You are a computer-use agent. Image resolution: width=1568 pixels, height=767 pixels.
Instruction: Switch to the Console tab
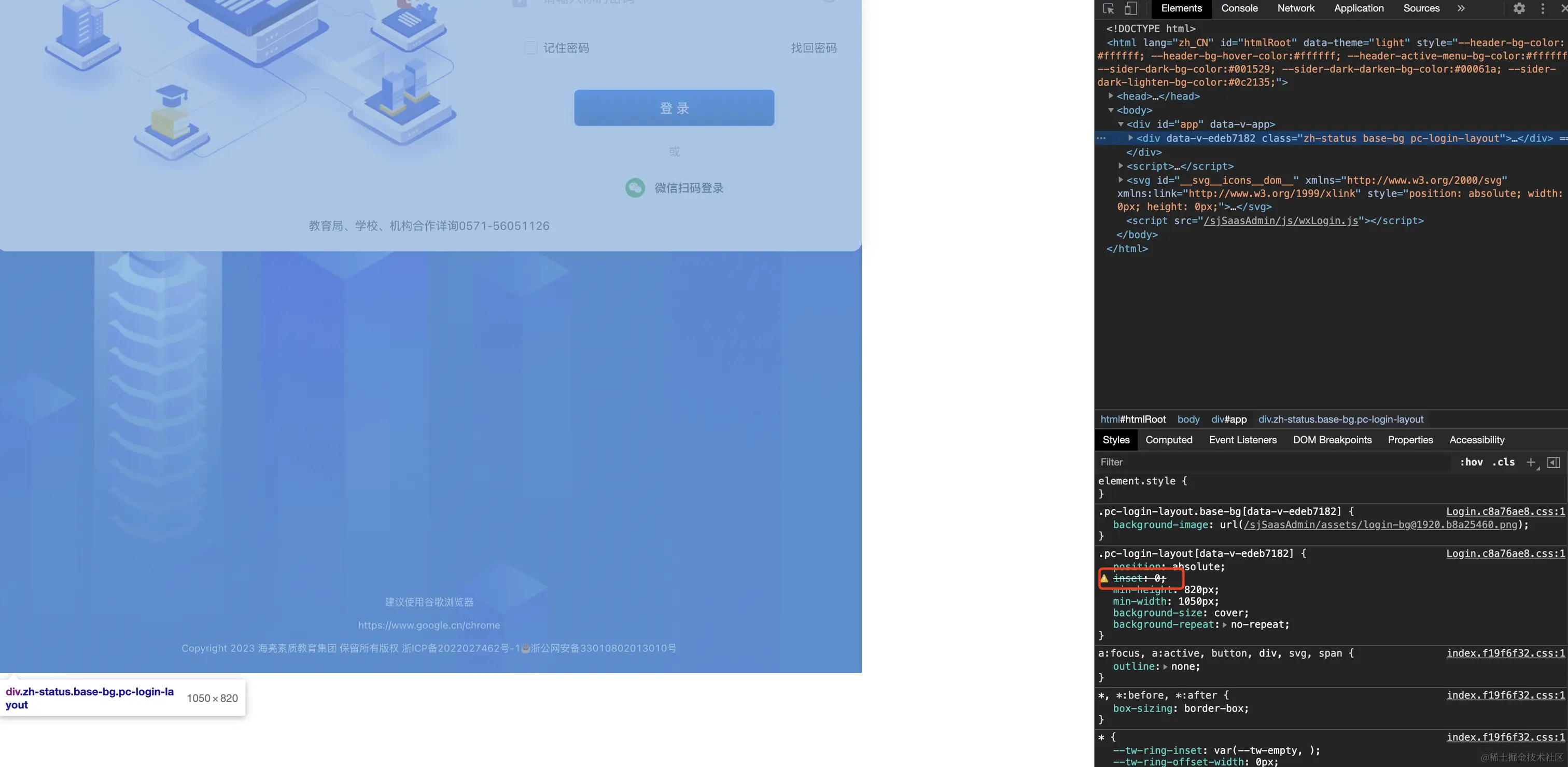(x=1239, y=8)
